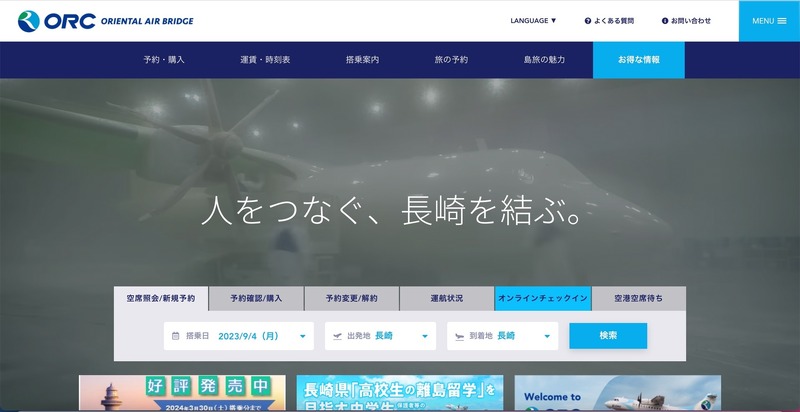Click the landing plane icon by 到着地
The width and height of the screenshot is (800, 412).
tap(459, 336)
